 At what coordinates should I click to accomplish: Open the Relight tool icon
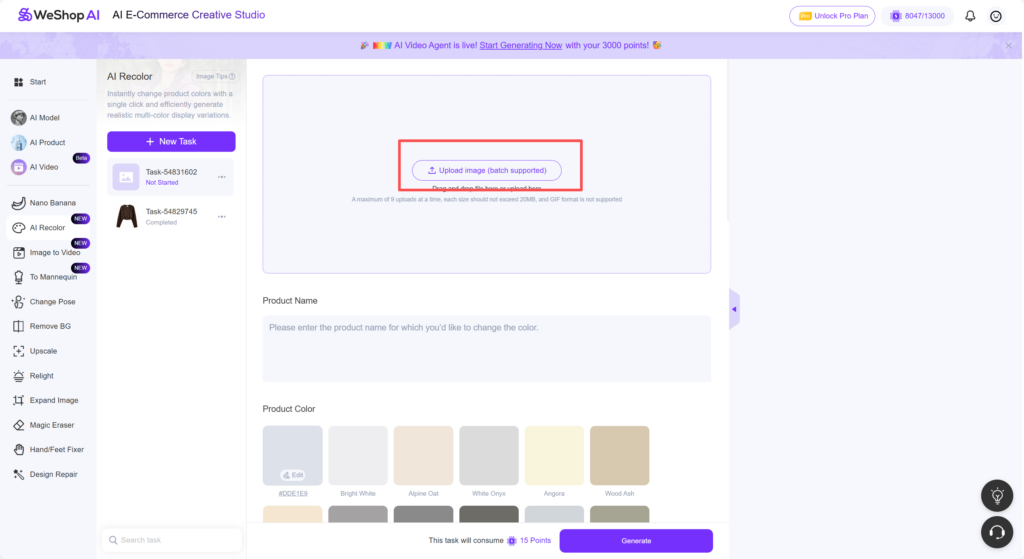pos(18,375)
